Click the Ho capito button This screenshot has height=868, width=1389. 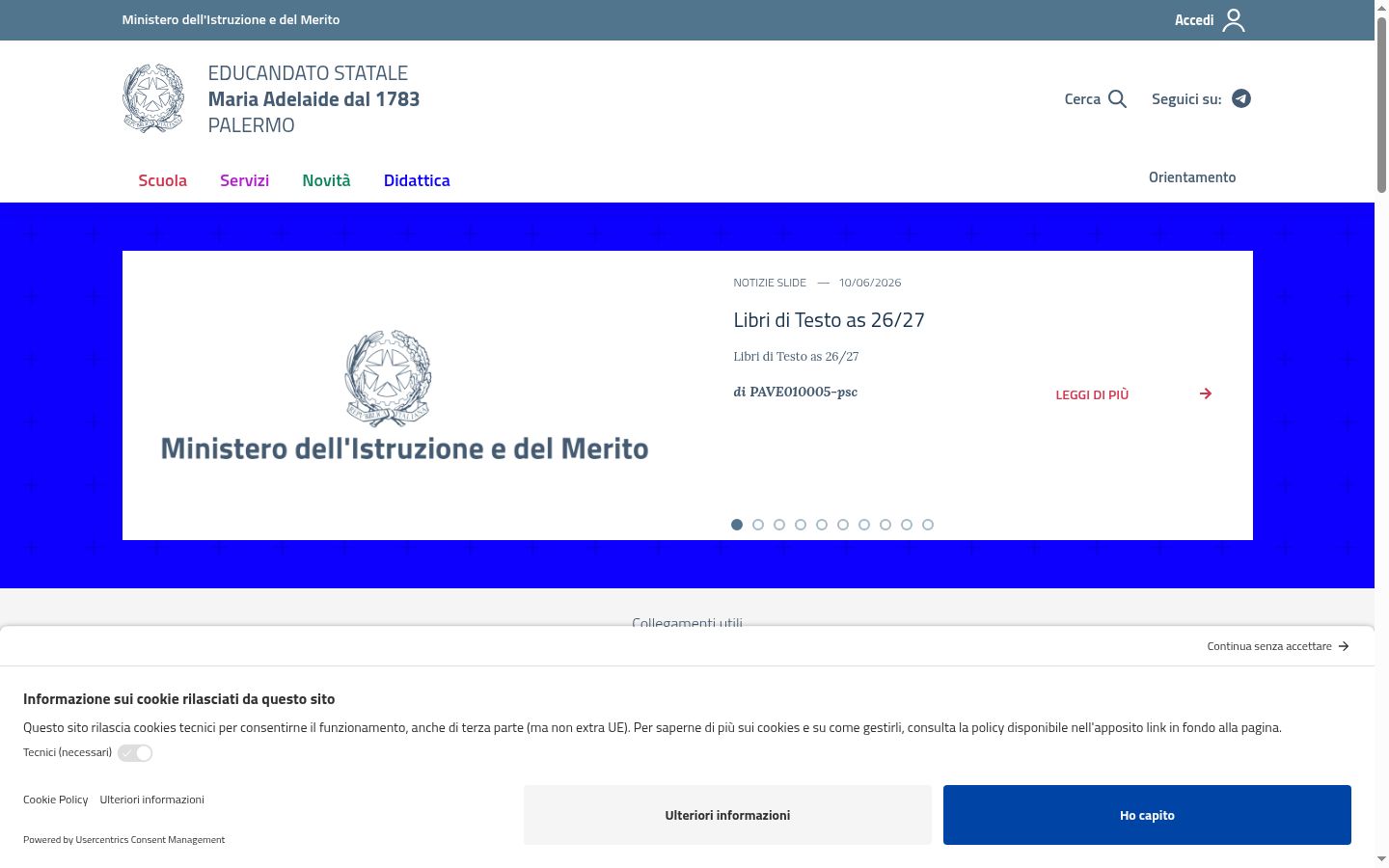(x=1147, y=815)
